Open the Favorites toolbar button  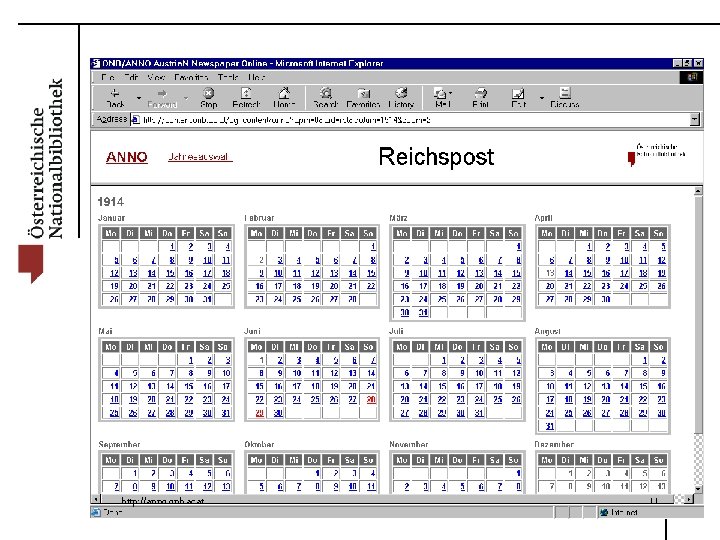(x=363, y=98)
